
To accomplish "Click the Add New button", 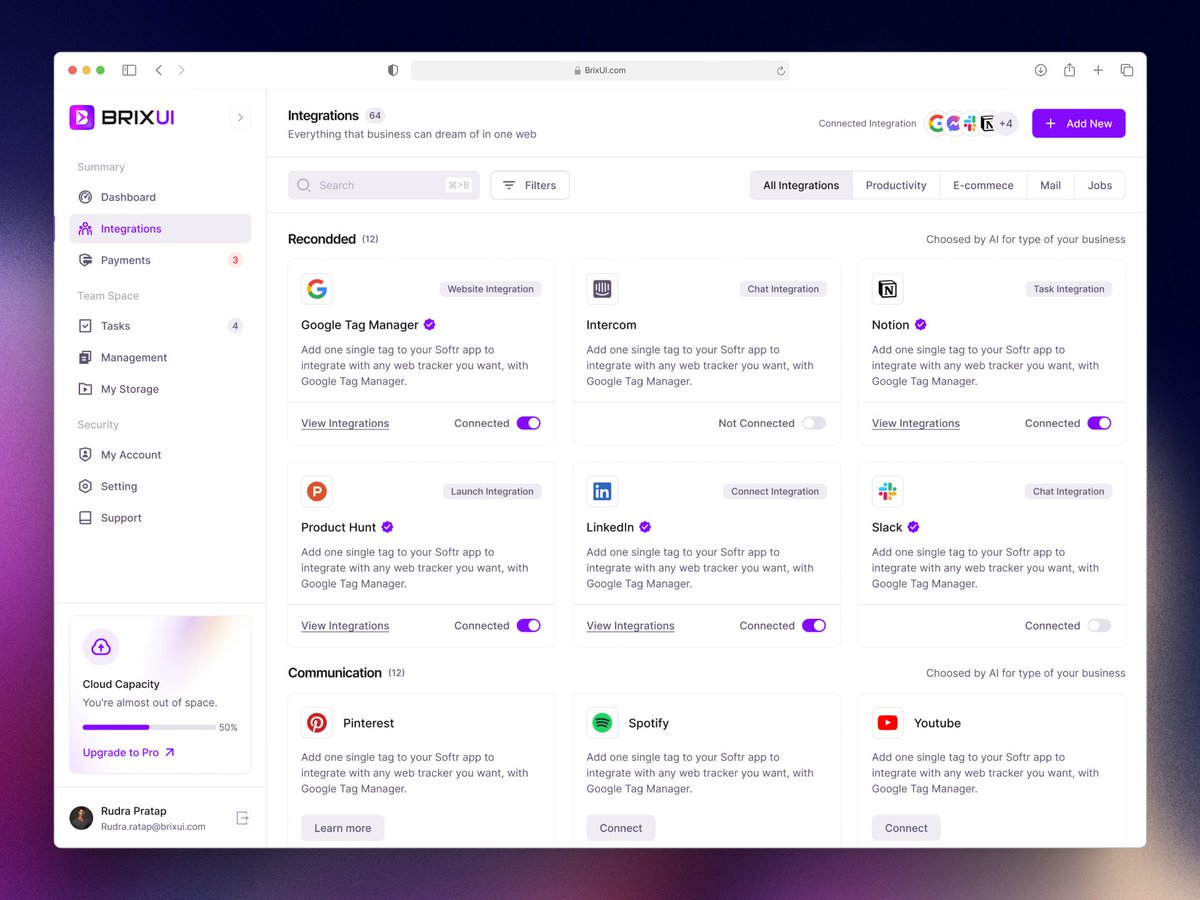I will coord(1079,124).
